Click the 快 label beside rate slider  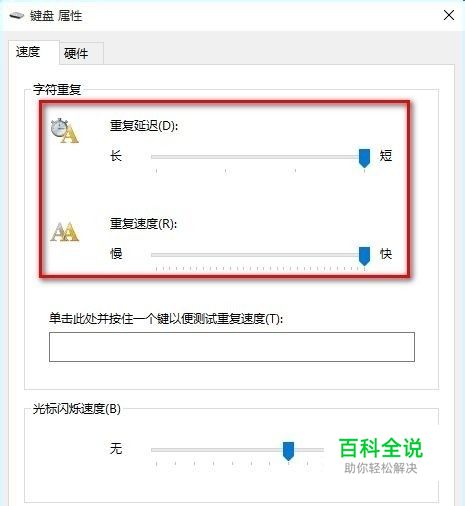pyautogui.click(x=386, y=254)
